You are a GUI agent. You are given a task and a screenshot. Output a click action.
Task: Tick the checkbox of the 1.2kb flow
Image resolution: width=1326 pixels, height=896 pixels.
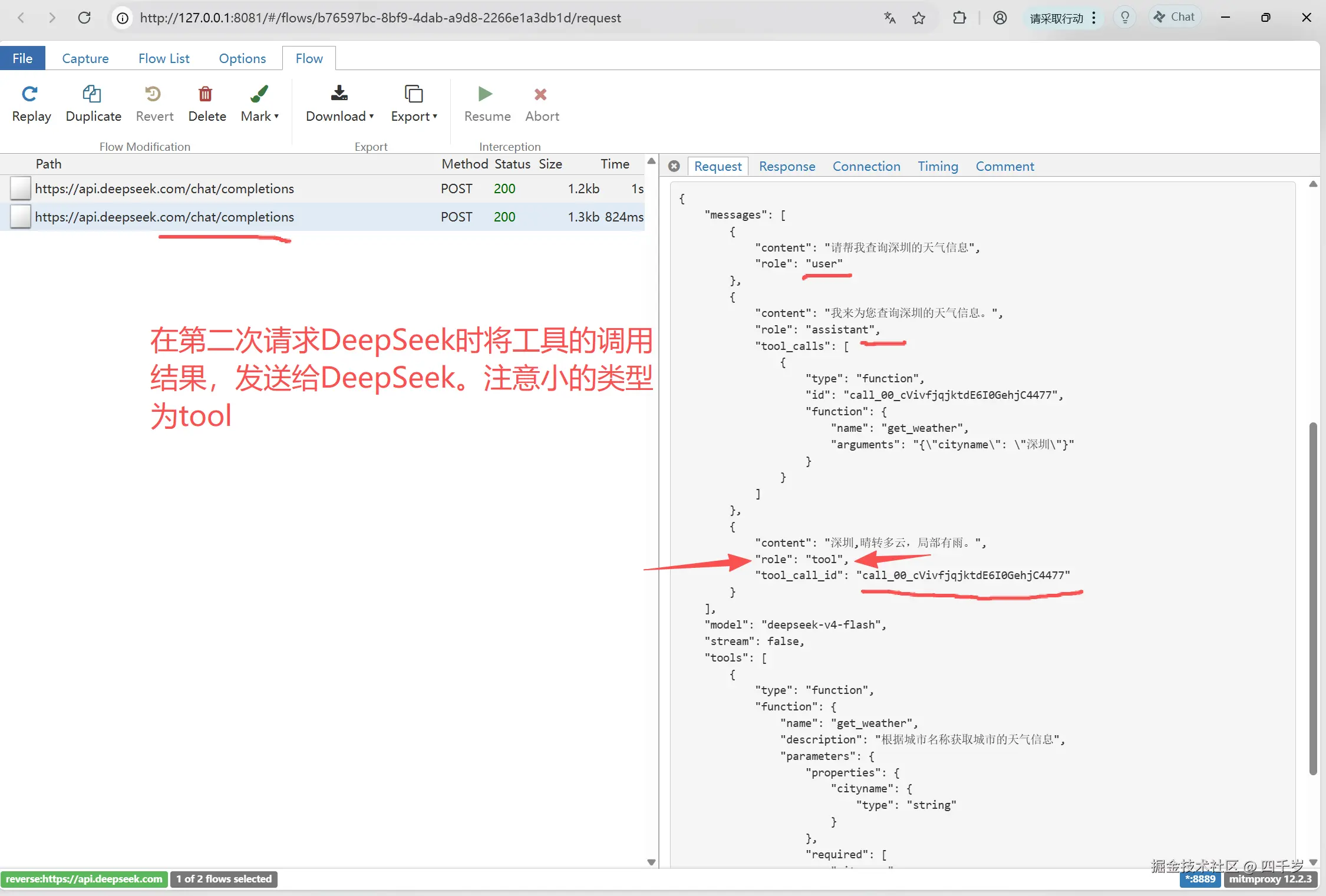click(20, 189)
